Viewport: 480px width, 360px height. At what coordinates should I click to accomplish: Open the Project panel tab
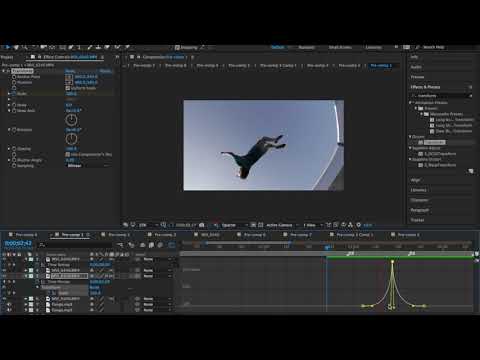7,57
